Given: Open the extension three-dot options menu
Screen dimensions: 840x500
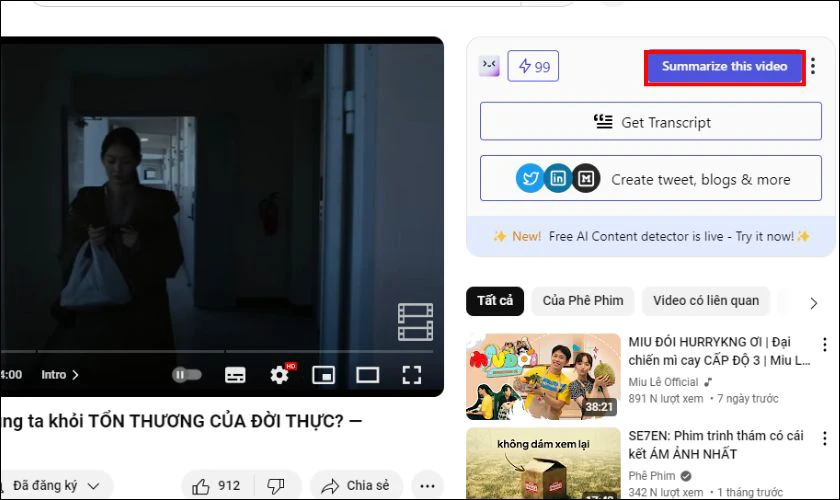Looking at the screenshot, I should [x=813, y=66].
